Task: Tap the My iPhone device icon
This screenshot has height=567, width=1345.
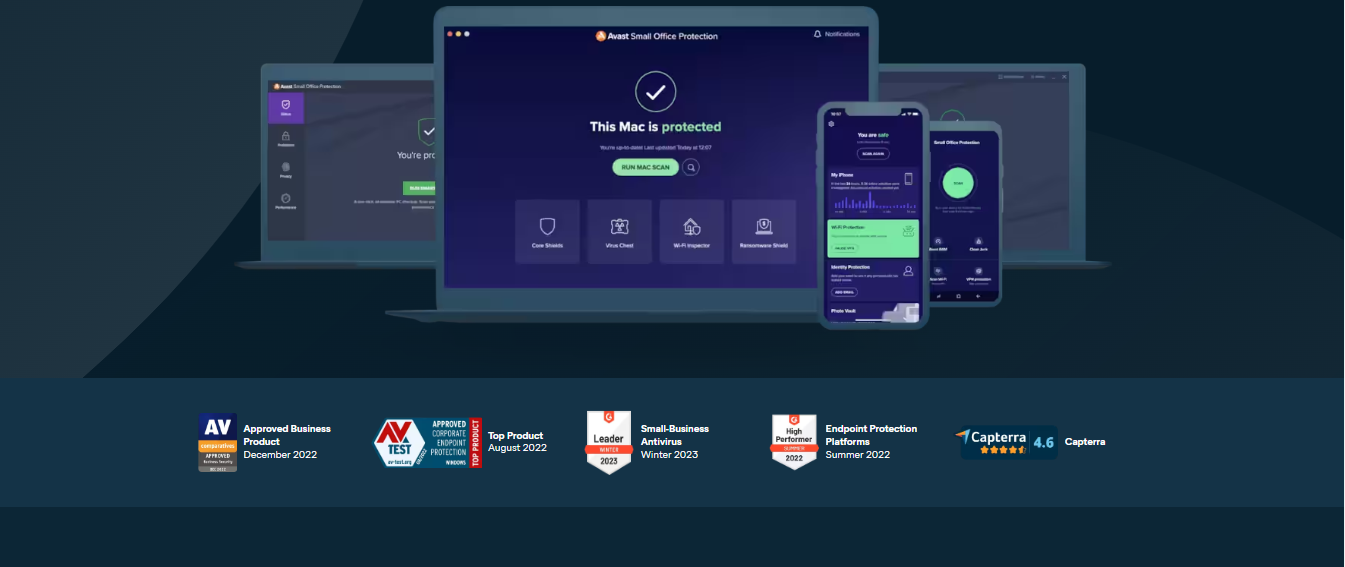Action: (x=909, y=179)
